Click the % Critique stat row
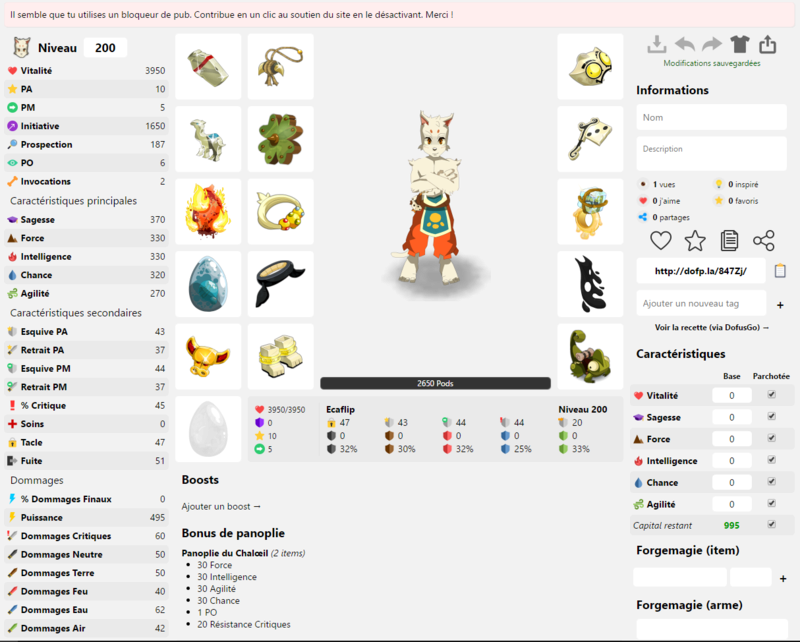This screenshot has width=800, height=642. click(86, 406)
